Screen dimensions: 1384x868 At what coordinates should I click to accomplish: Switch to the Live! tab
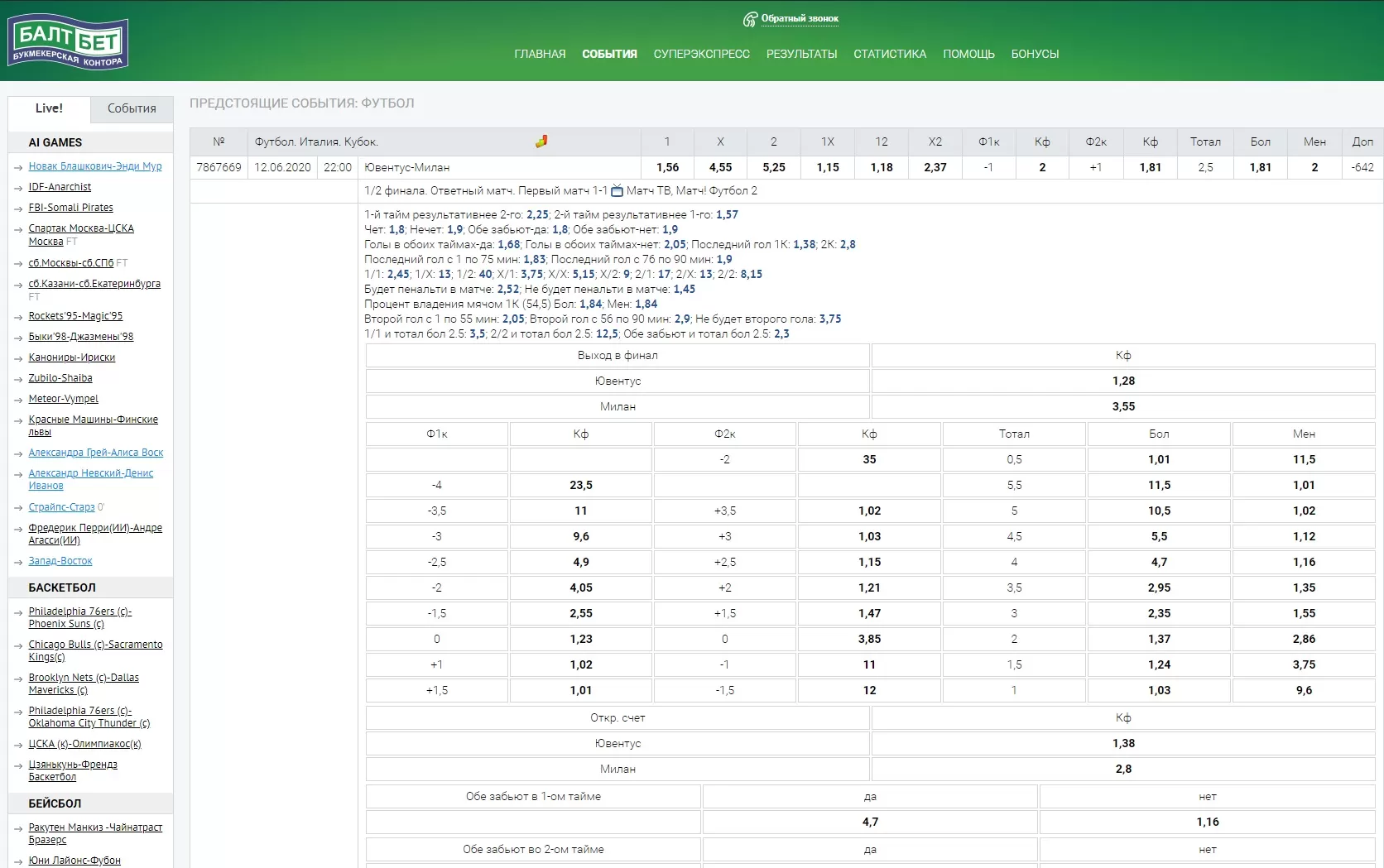pos(49,108)
